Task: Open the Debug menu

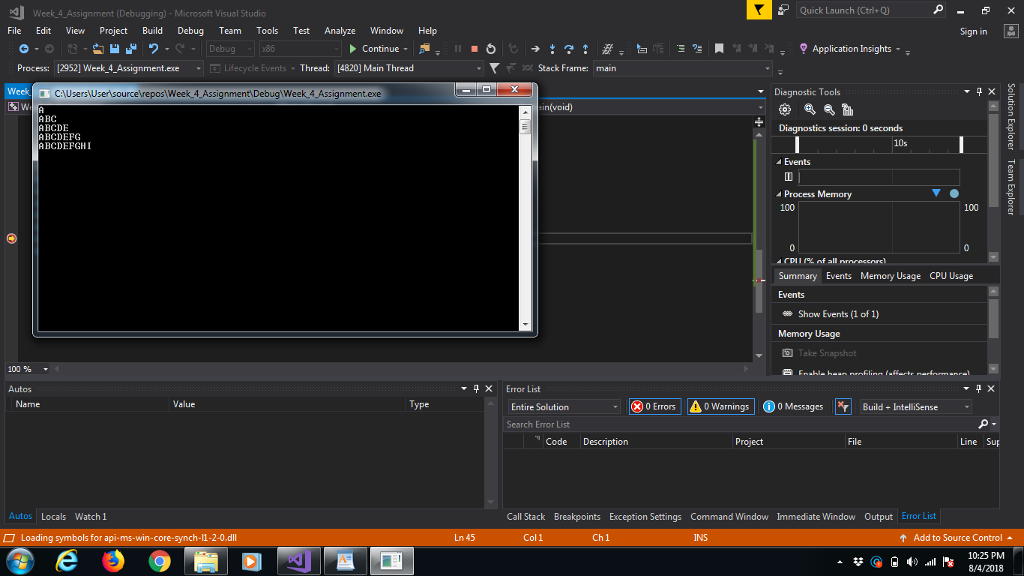Action: point(190,31)
